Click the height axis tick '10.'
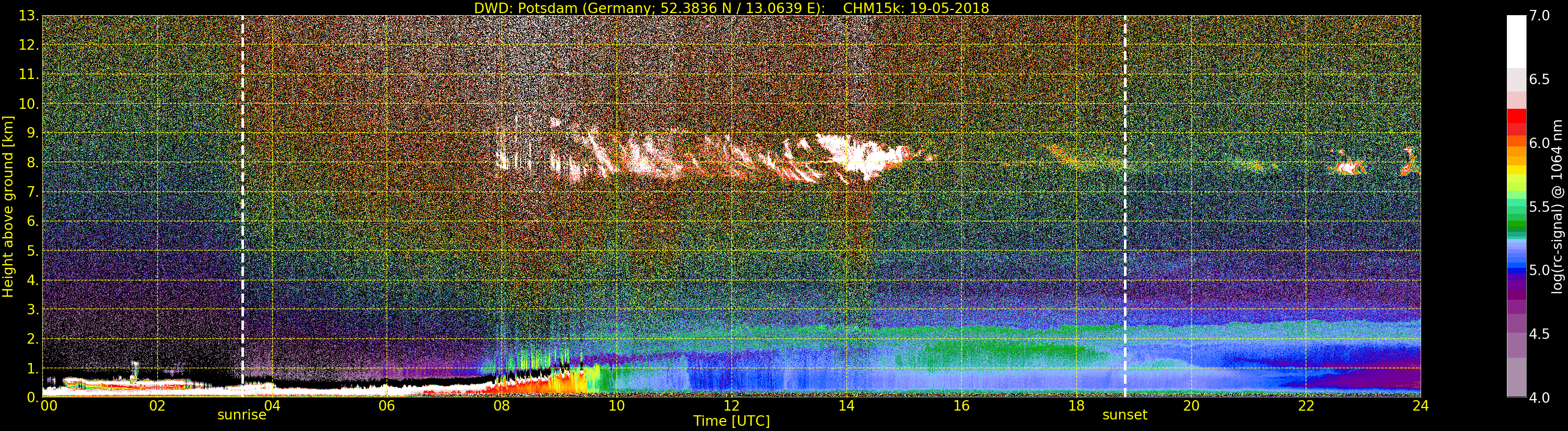The width and height of the screenshot is (1568, 431). pos(29,104)
